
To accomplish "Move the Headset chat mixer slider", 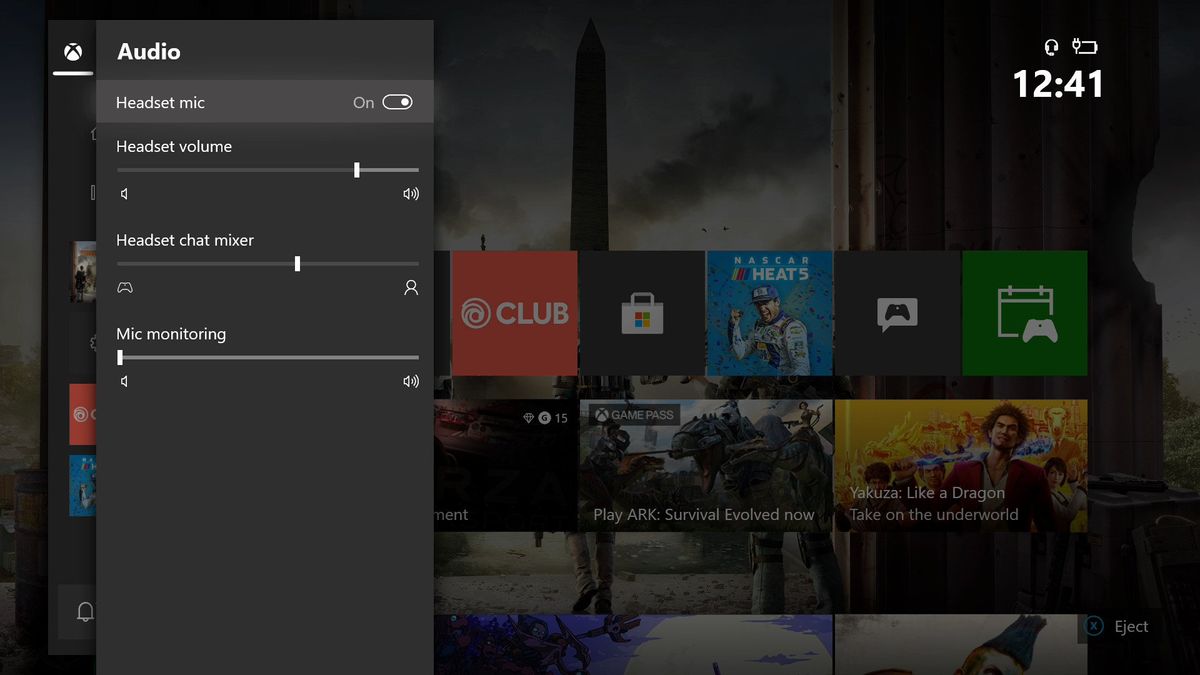I will pyautogui.click(x=296, y=263).
